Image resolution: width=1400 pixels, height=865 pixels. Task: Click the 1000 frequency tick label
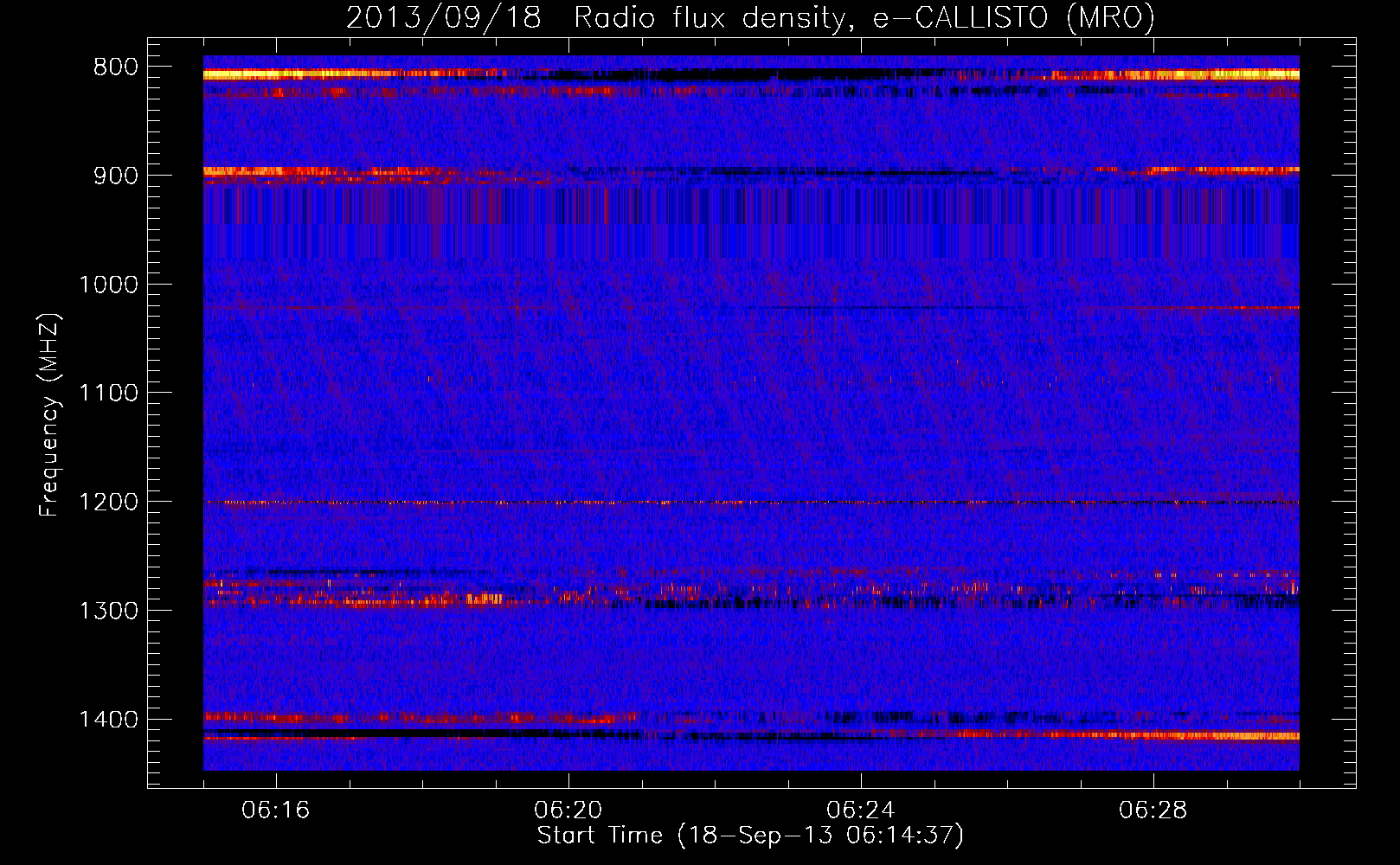click(x=108, y=285)
